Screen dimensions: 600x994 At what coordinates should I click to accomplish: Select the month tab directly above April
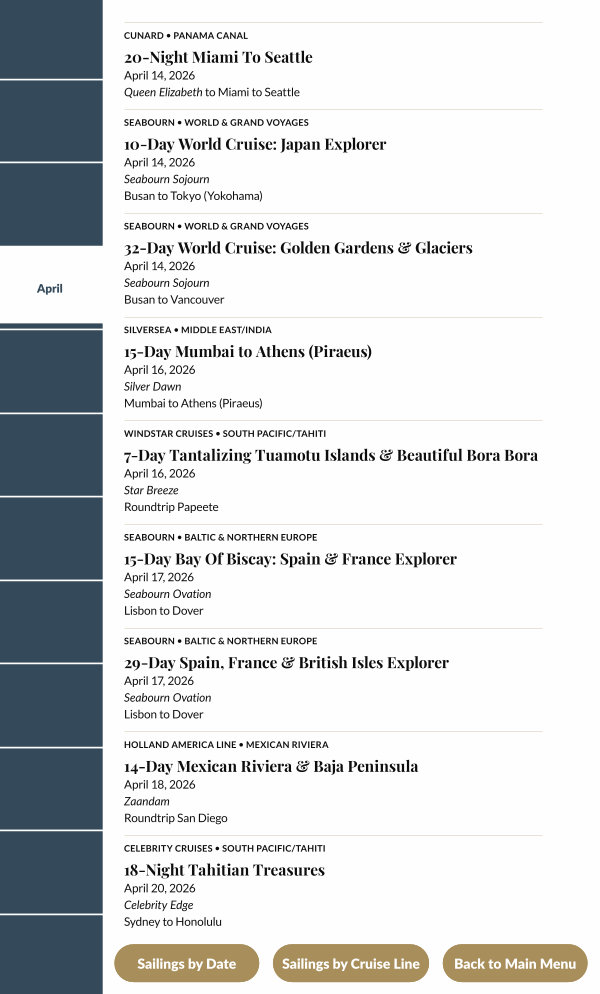point(50,204)
